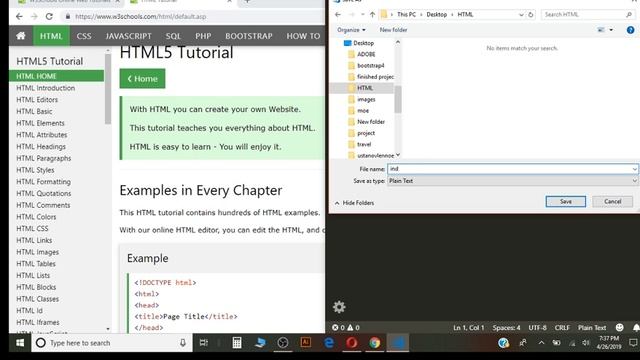Click the taskbar search box
The width and height of the screenshot is (640, 360).
point(112,343)
